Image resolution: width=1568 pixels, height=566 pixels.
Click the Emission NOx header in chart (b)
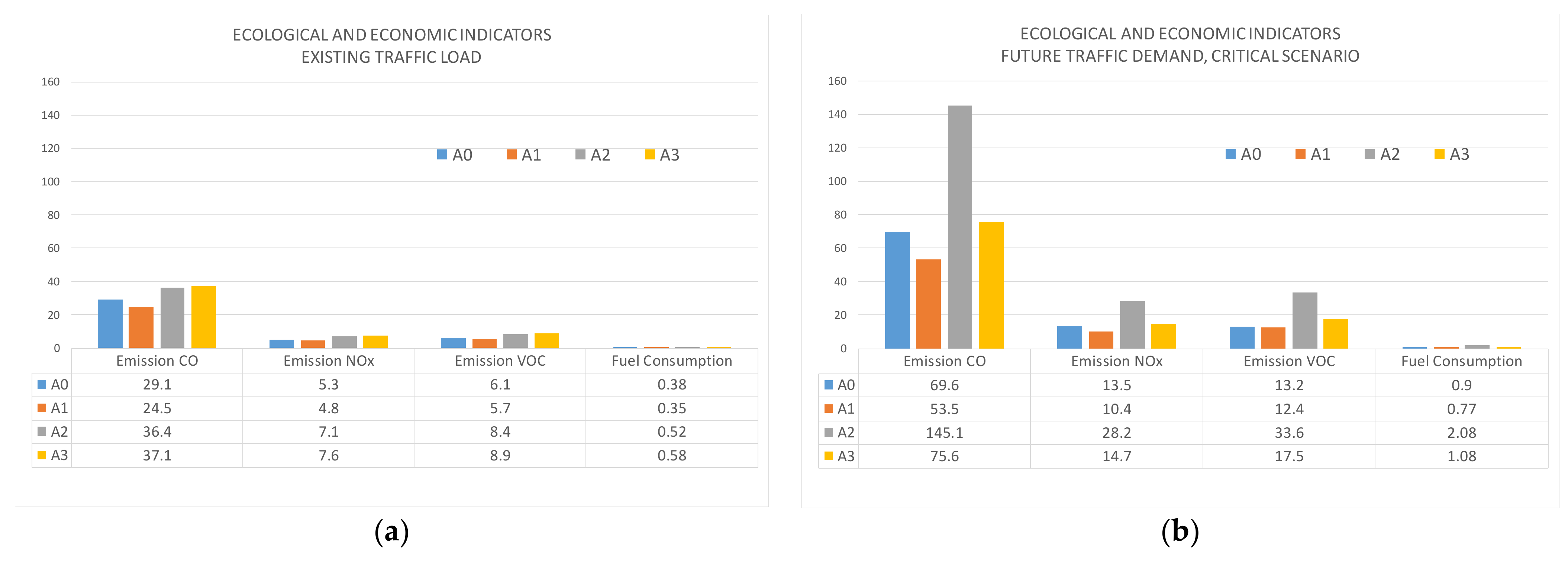1116,362
